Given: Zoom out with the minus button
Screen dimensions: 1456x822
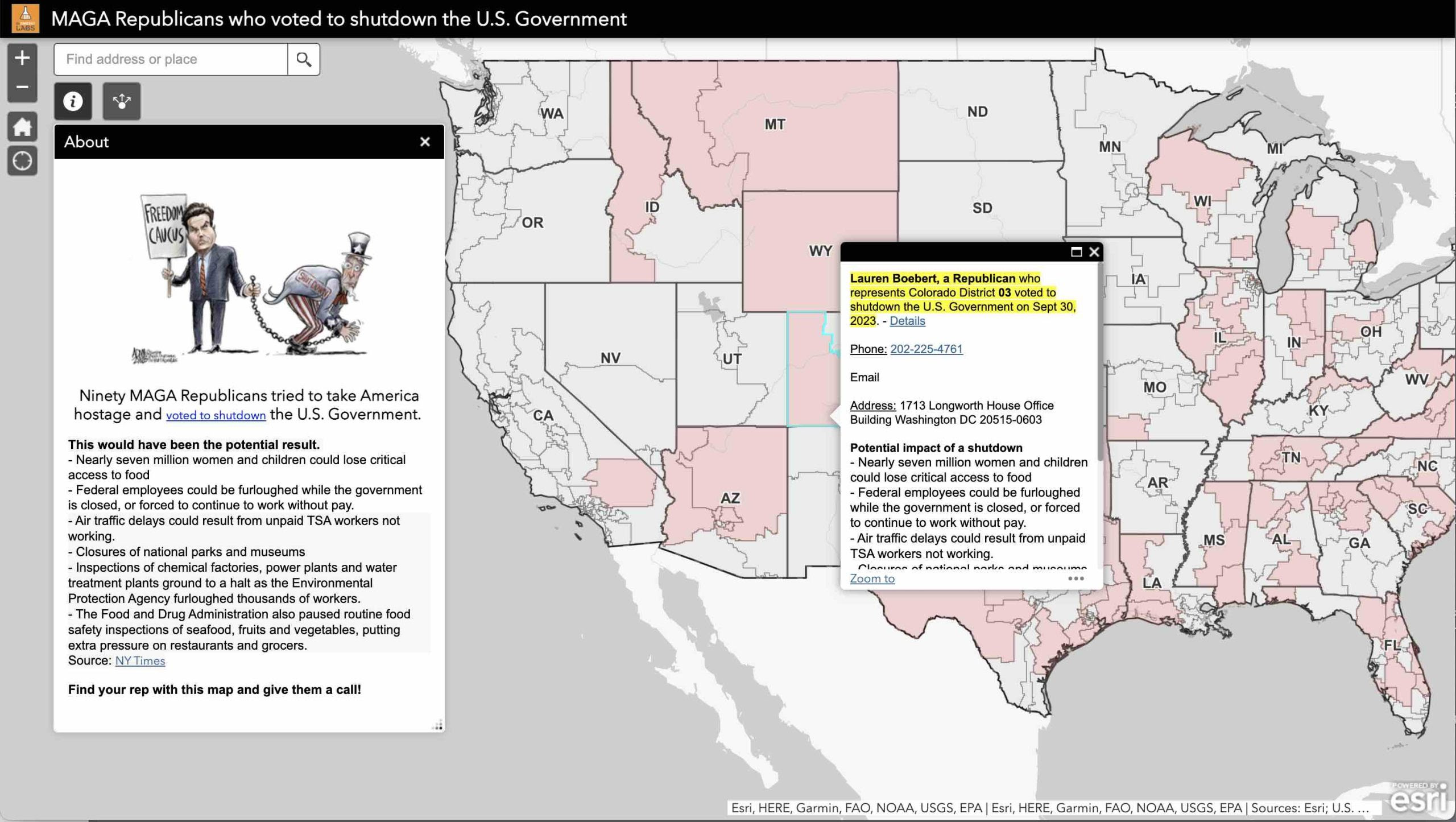Looking at the screenshot, I should point(22,88).
